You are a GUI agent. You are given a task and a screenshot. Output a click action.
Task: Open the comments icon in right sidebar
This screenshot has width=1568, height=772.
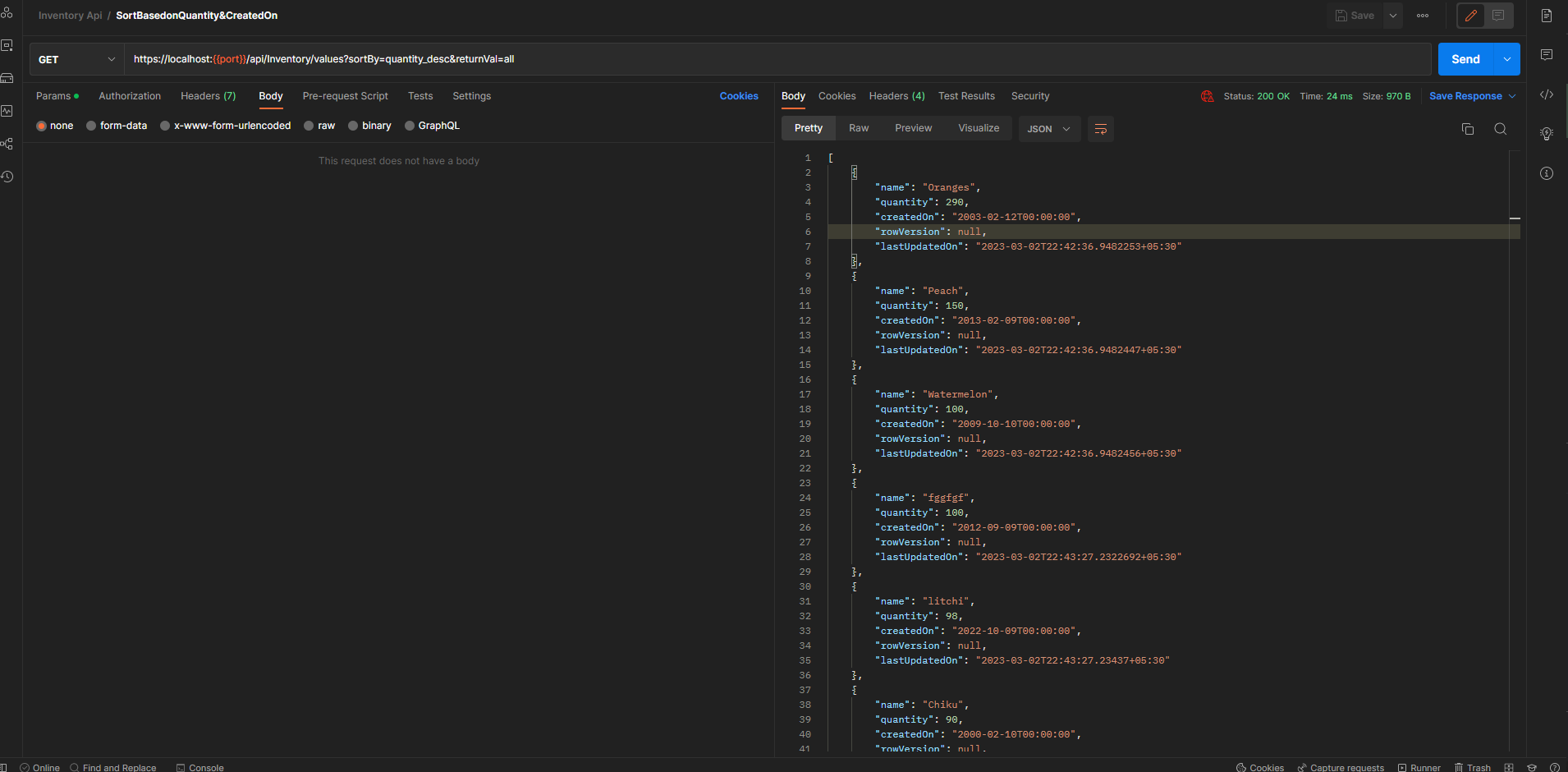coord(1547,55)
